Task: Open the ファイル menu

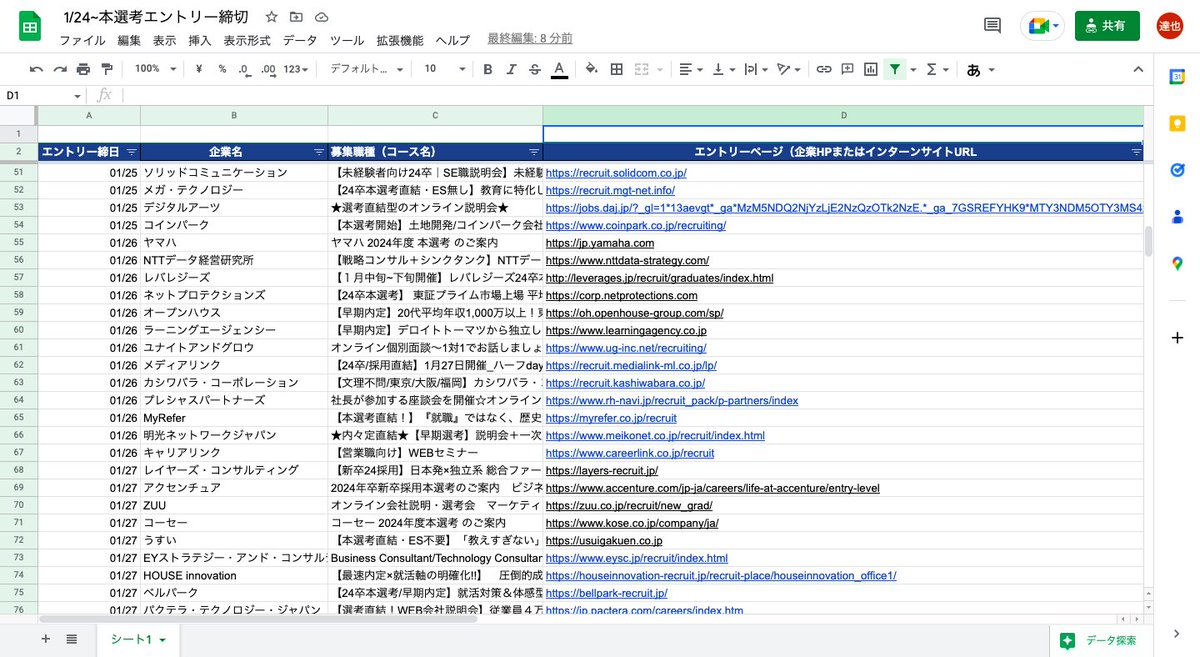Action: pyautogui.click(x=82, y=40)
